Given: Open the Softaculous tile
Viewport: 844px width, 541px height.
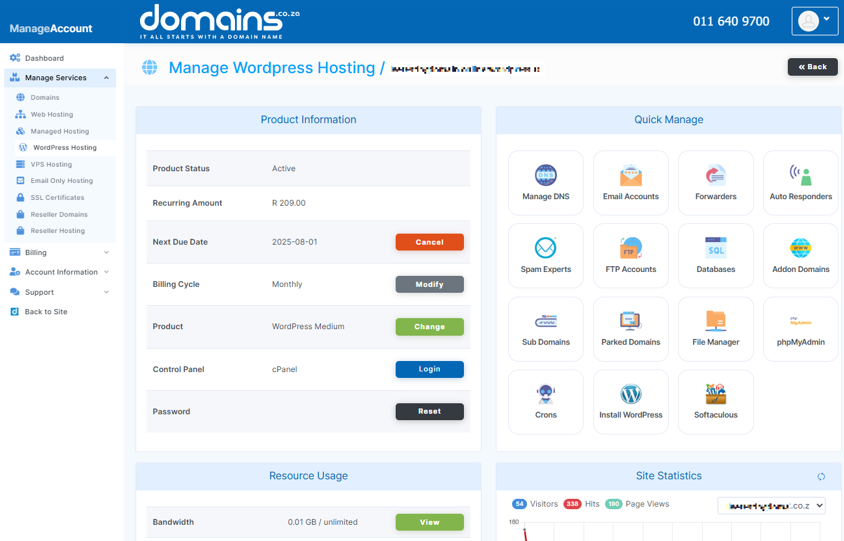Looking at the screenshot, I should (x=715, y=402).
